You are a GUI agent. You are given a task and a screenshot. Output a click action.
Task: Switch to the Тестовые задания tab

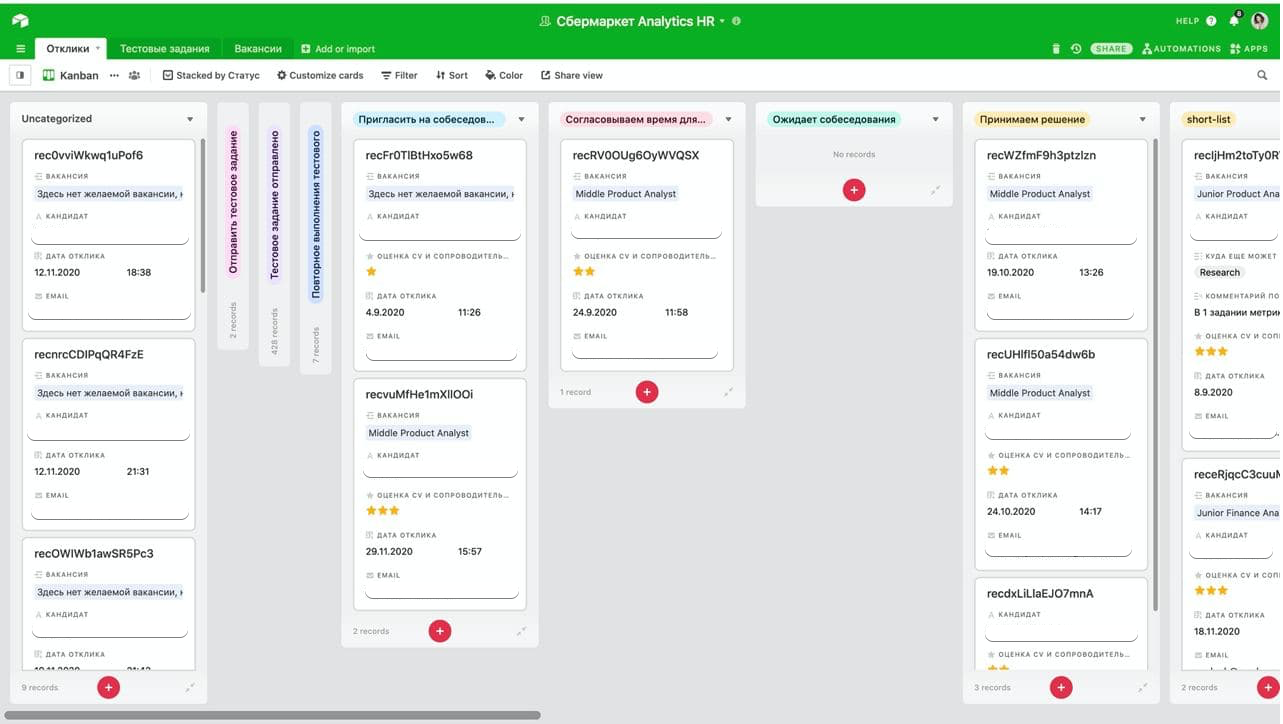pos(165,49)
